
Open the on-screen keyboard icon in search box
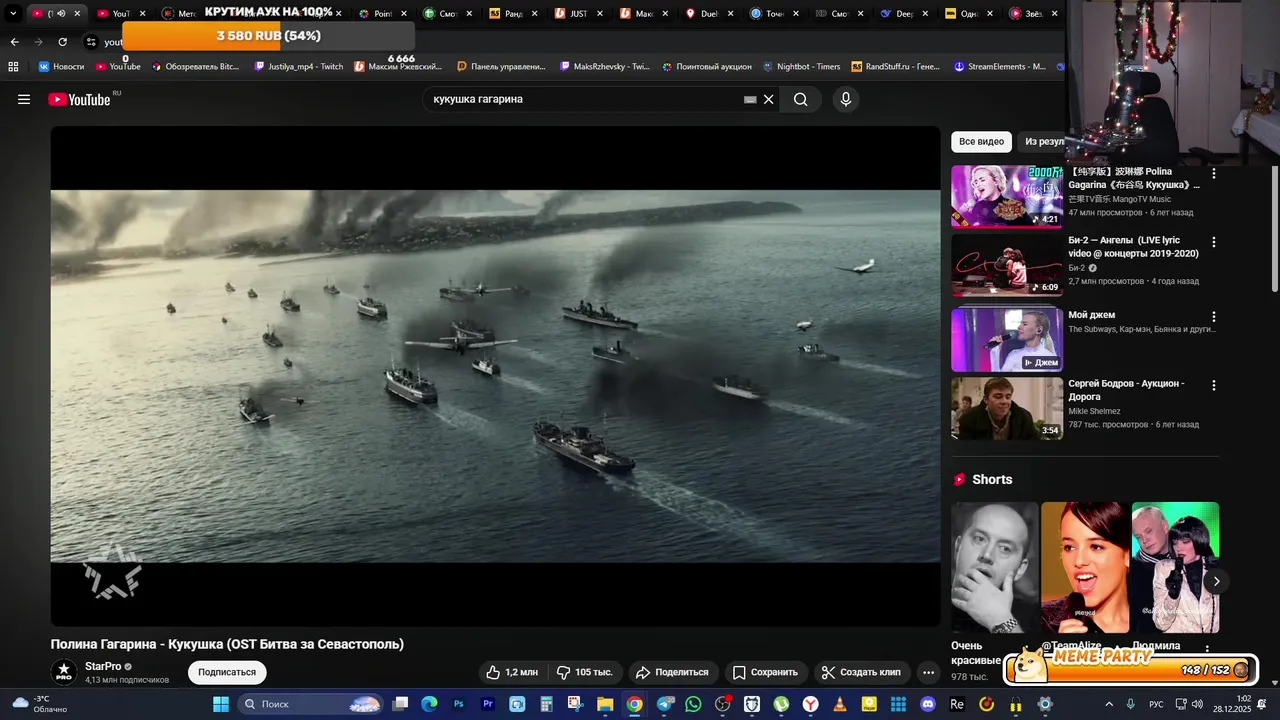tap(750, 99)
